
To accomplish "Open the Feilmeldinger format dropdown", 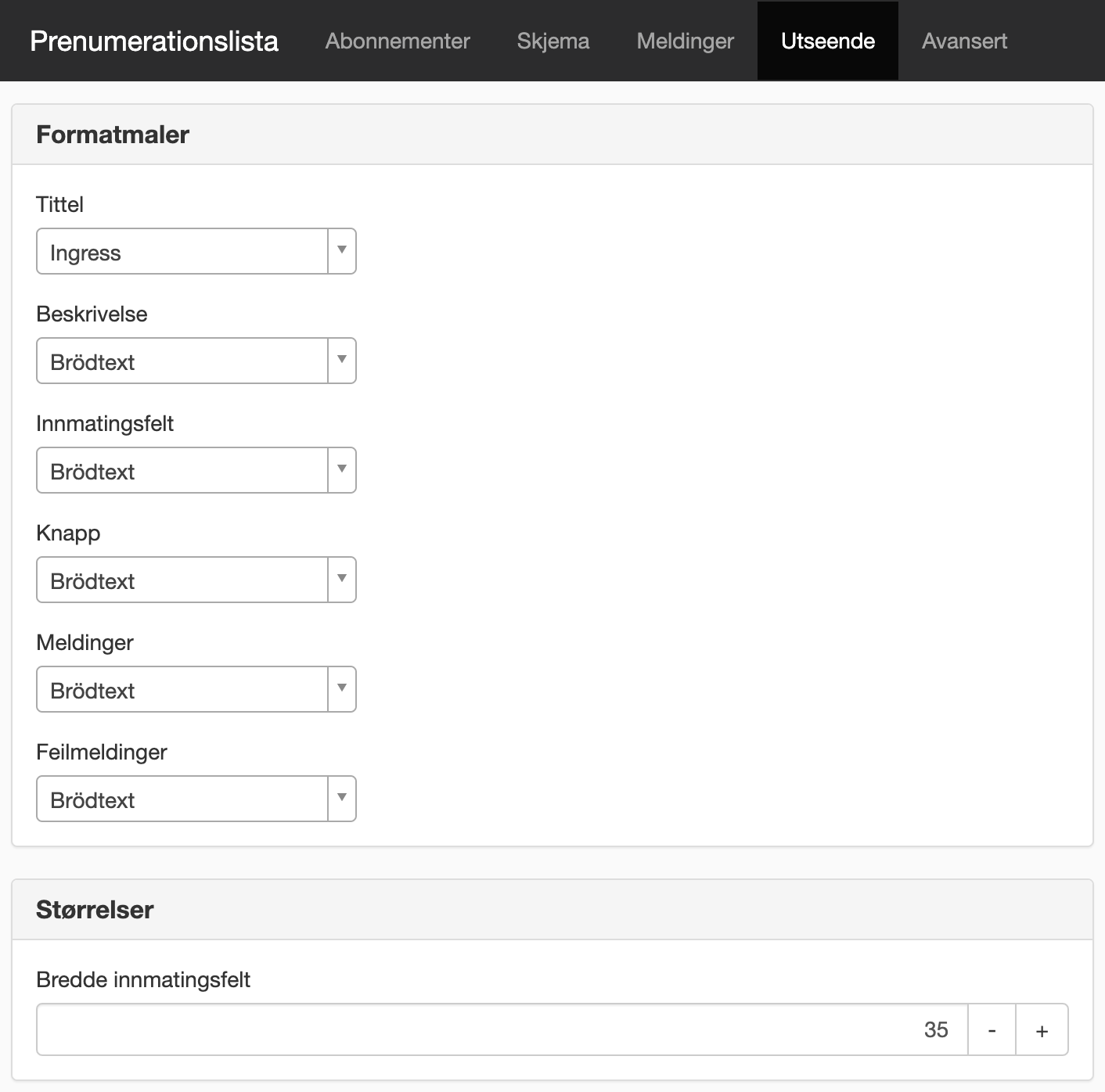I will tap(196, 799).
